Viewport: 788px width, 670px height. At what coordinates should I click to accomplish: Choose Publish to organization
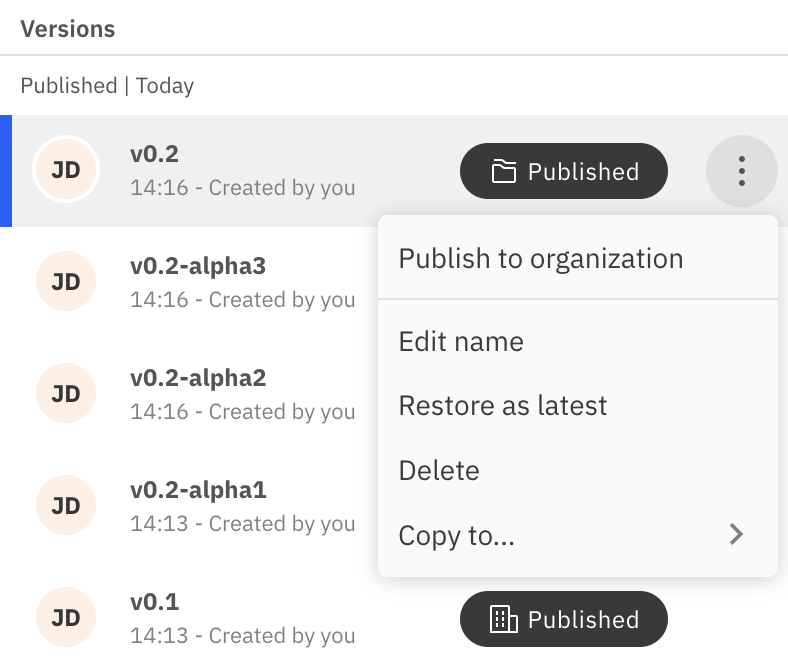point(541,259)
